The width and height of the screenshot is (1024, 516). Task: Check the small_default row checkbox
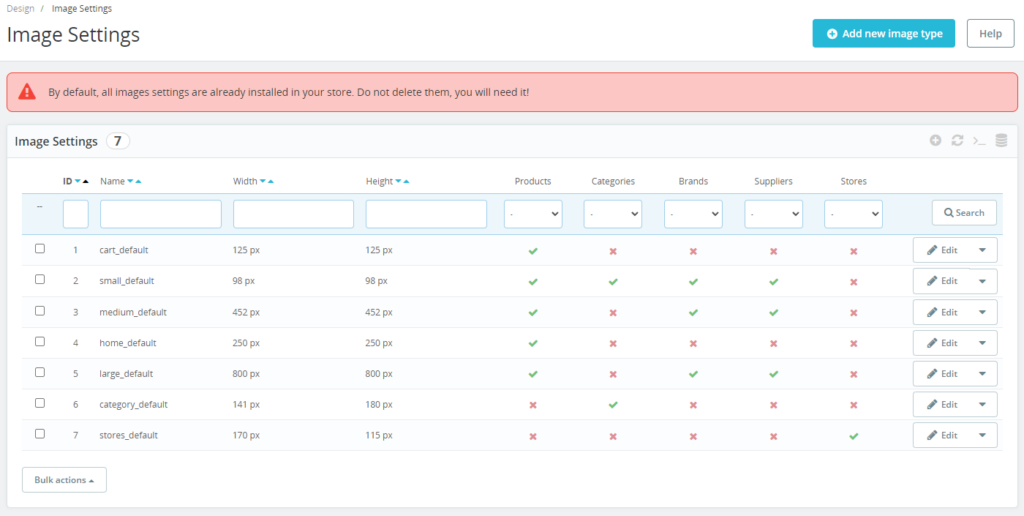point(40,279)
